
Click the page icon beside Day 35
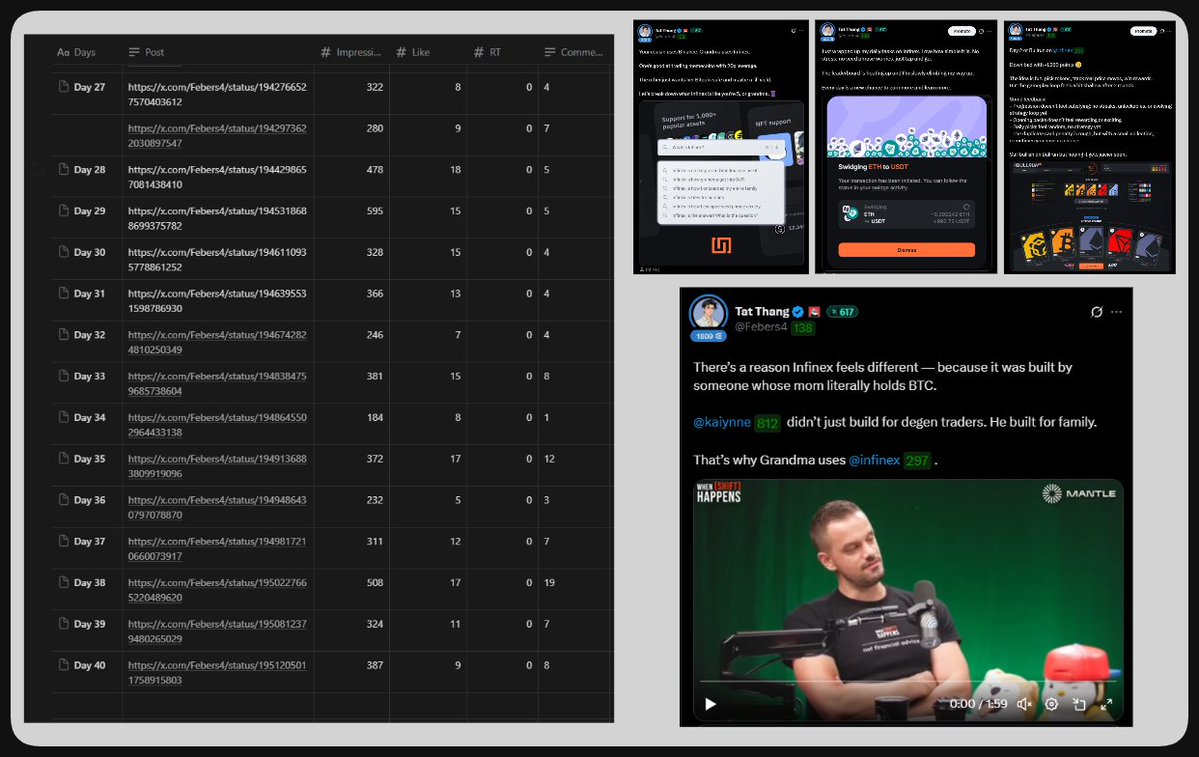63,458
